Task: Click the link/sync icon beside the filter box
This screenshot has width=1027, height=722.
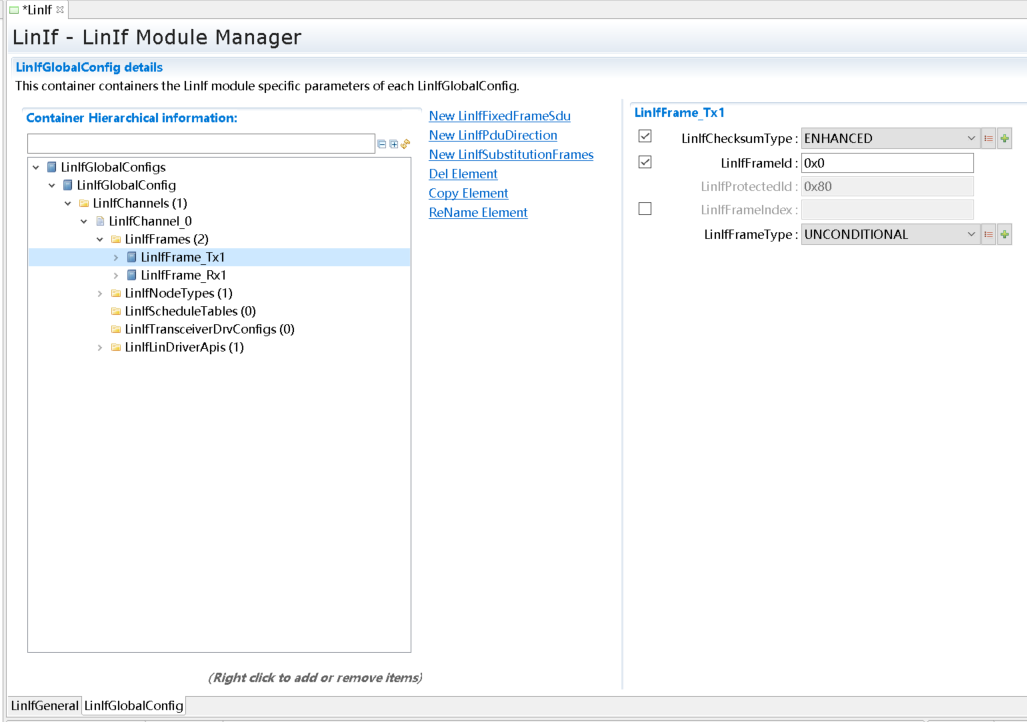Action: click(x=405, y=144)
